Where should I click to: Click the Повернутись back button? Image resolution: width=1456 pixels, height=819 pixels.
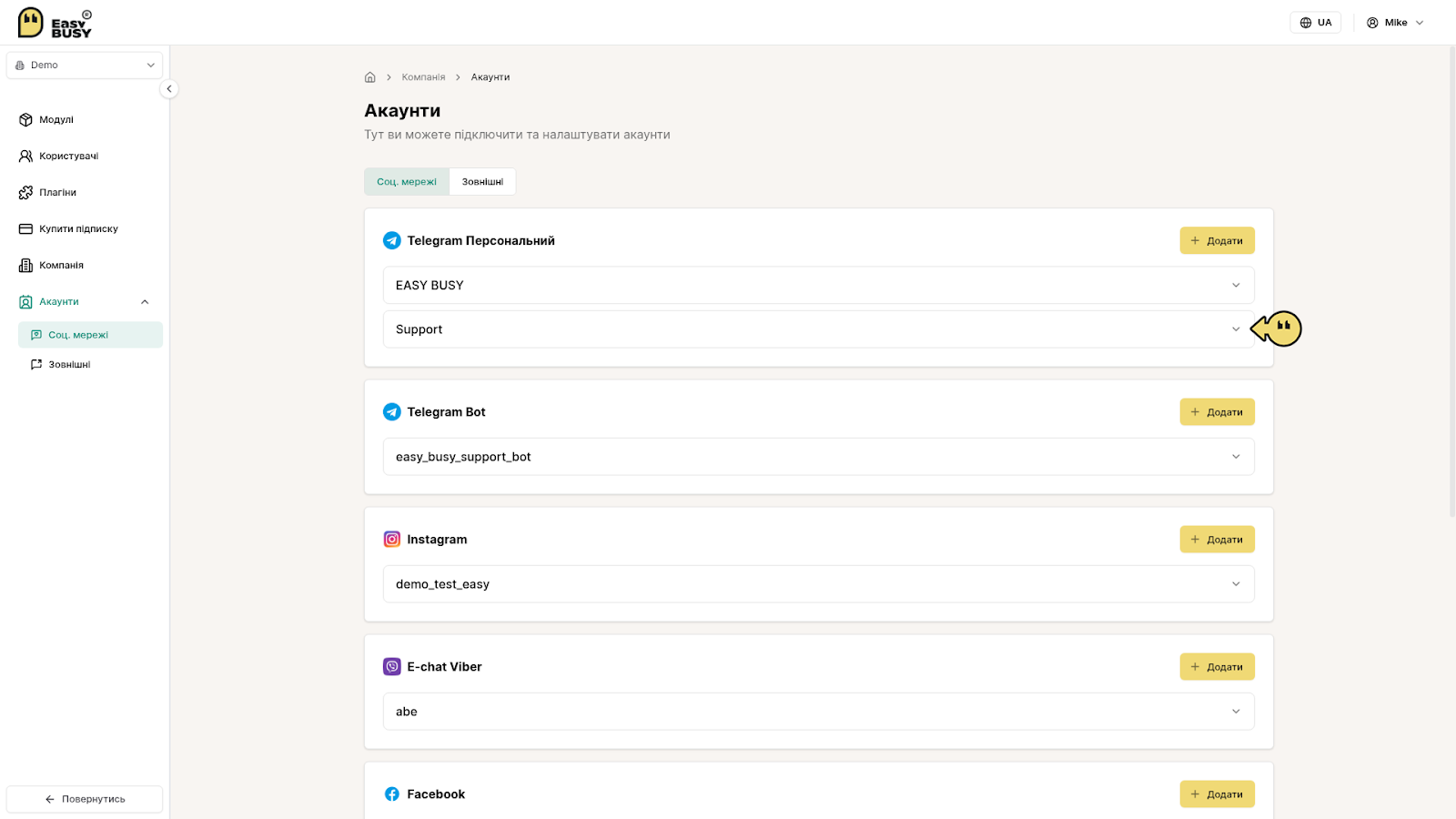(x=85, y=799)
